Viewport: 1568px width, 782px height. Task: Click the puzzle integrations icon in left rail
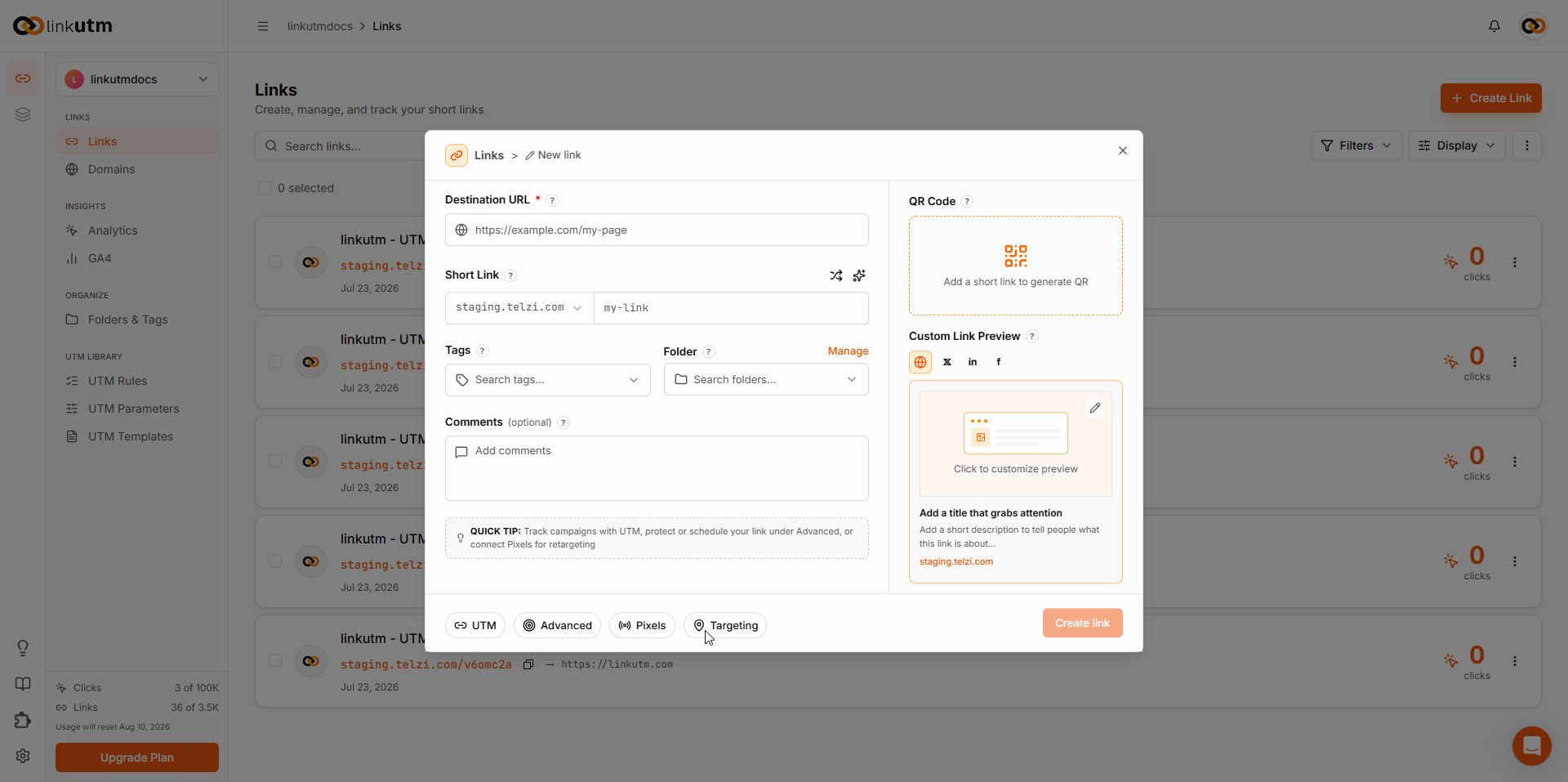point(23,720)
